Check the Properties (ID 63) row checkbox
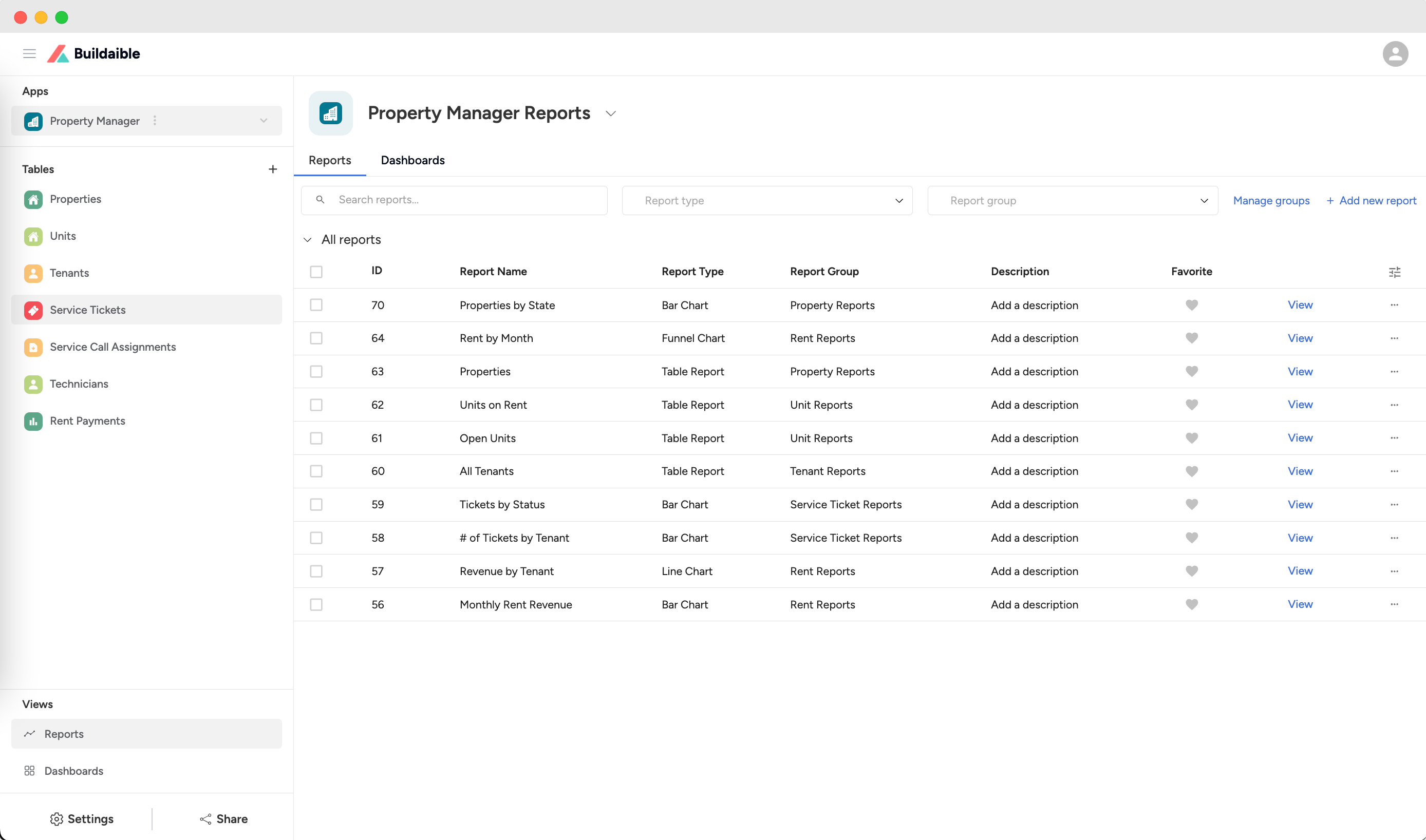The image size is (1426, 840). [x=316, y=371]
